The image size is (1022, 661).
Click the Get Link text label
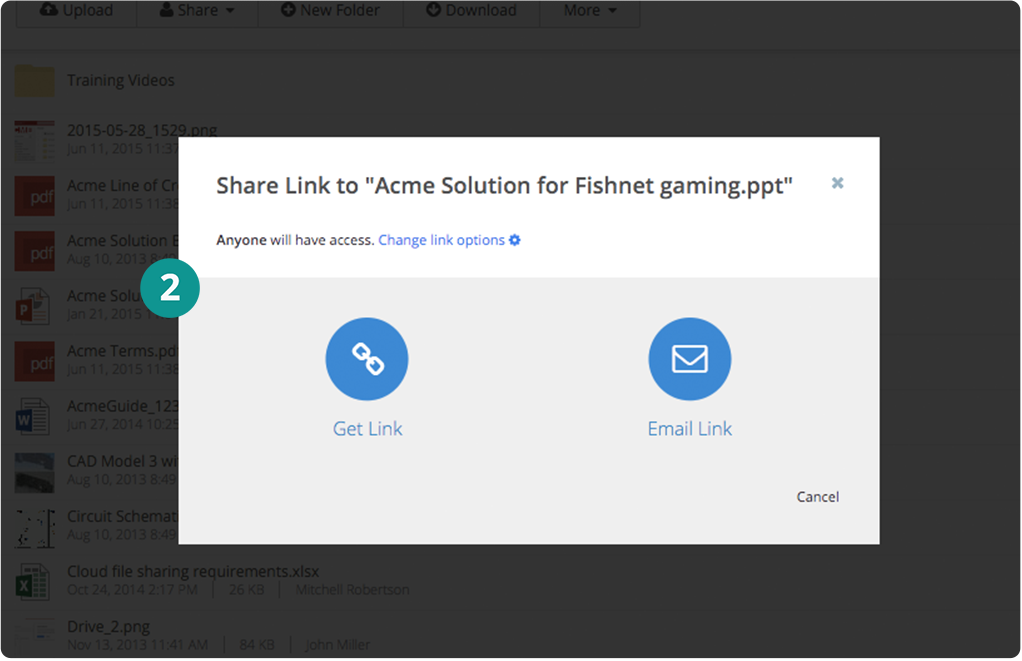(x=367, y=429)
